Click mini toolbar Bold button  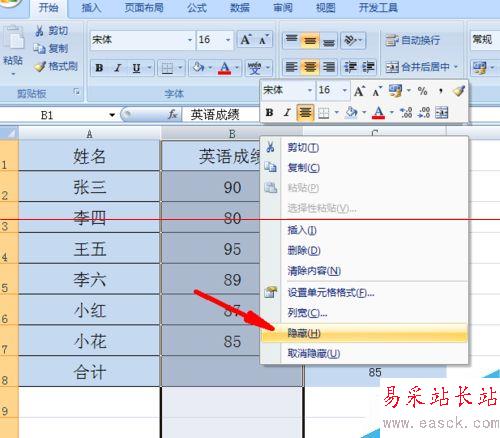click(269, 113)
